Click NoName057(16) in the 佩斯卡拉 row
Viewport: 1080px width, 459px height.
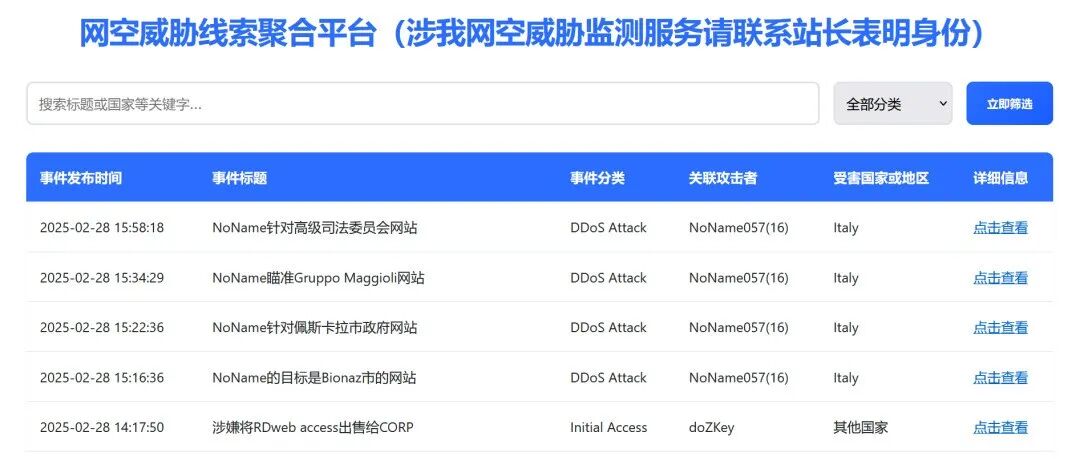coord(738,327)
